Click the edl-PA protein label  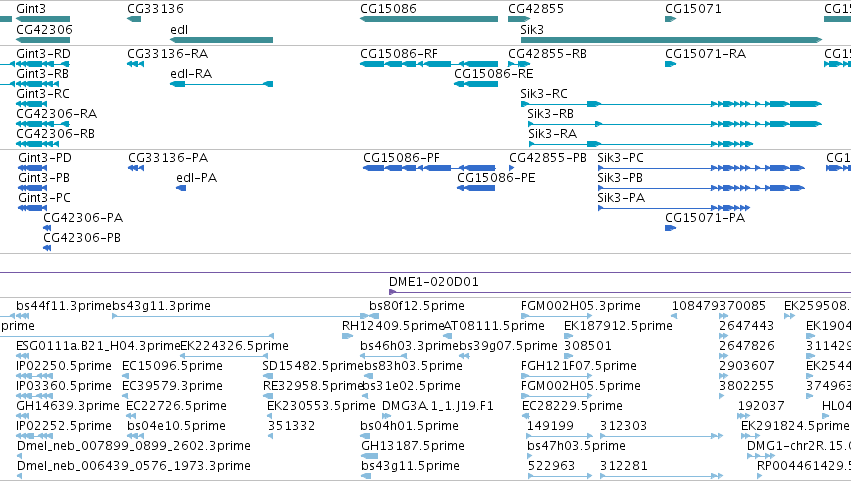196,178
